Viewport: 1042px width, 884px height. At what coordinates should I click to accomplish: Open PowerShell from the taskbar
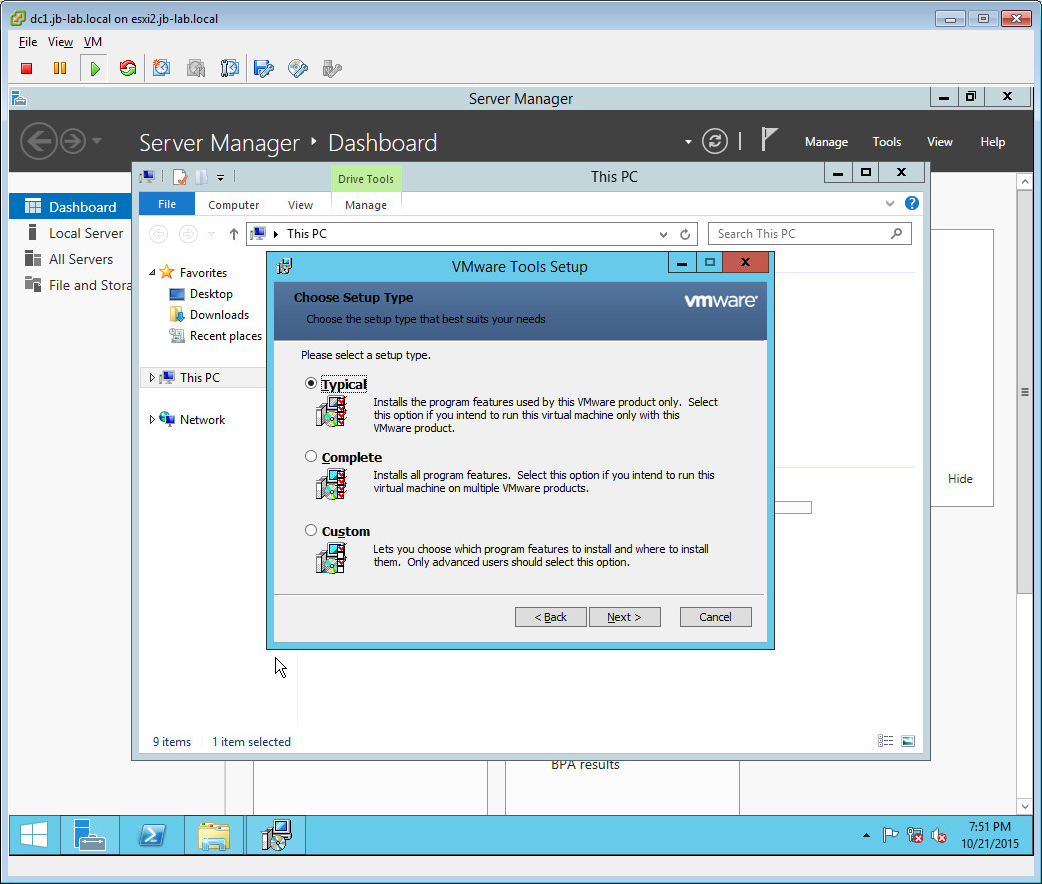152,835
